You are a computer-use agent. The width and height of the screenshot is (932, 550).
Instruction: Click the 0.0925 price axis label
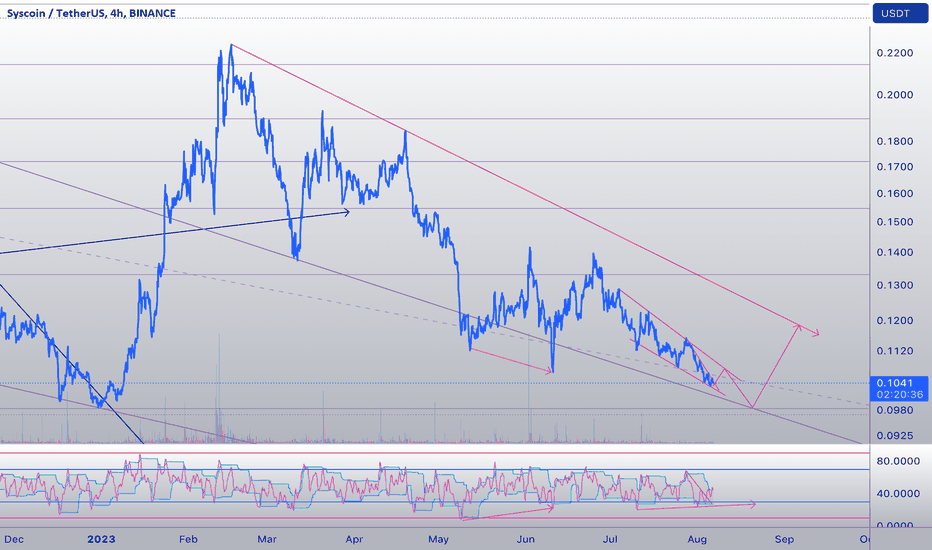(x=895, y=436)
